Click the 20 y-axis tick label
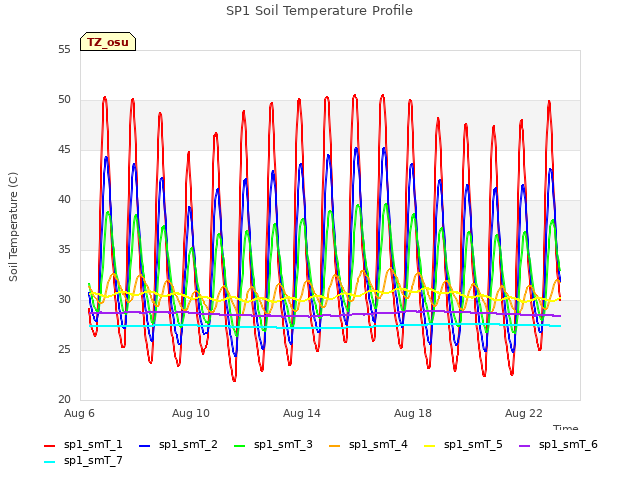 click(64, 400)
